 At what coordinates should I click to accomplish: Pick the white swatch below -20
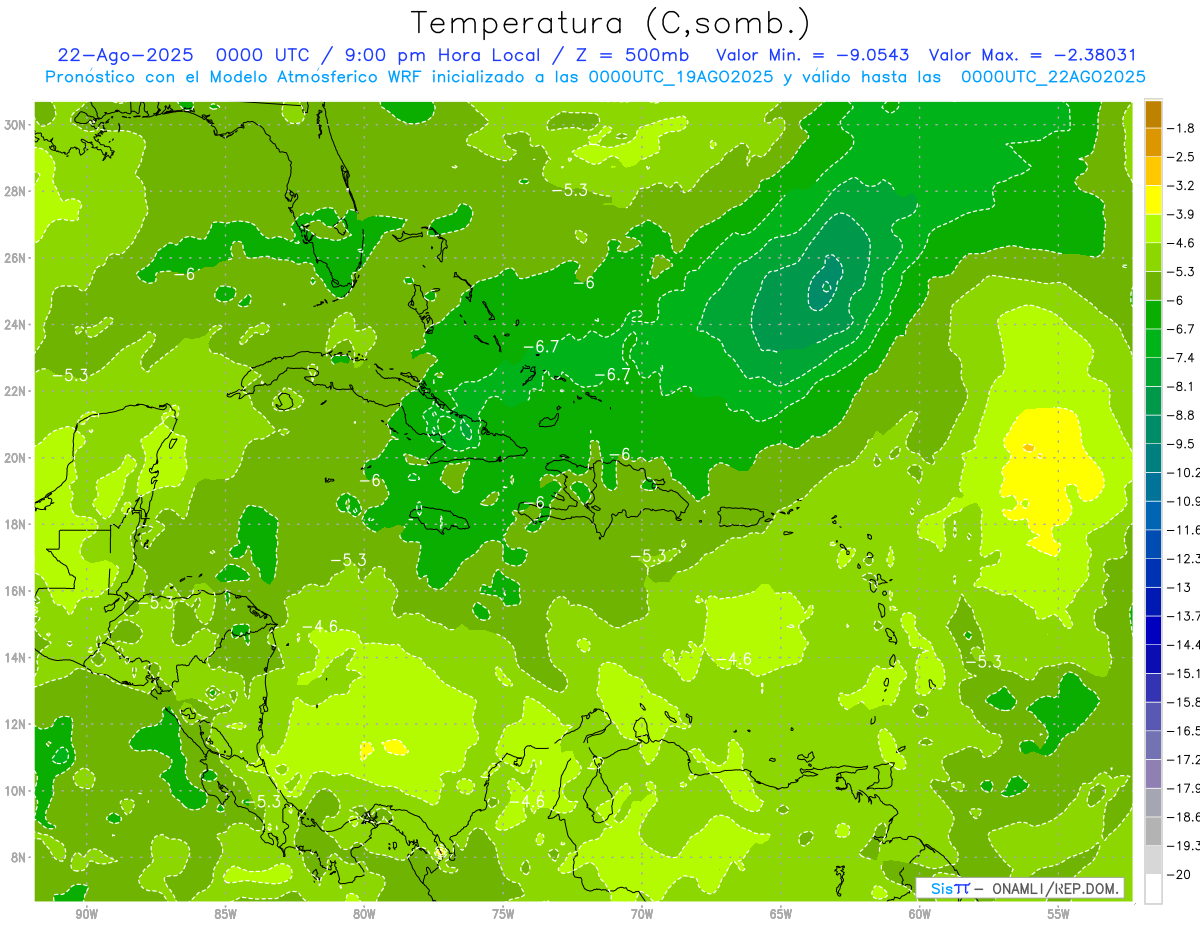1154,889
